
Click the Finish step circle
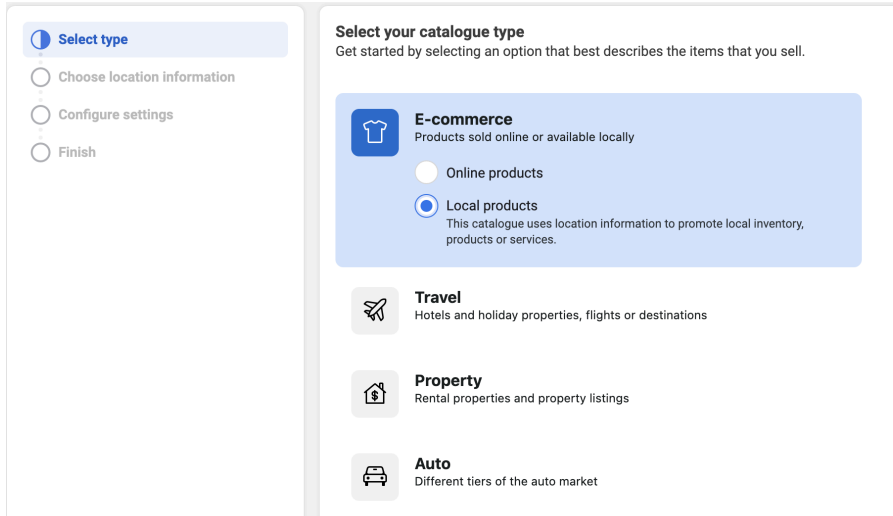click(x=40, y=152)
